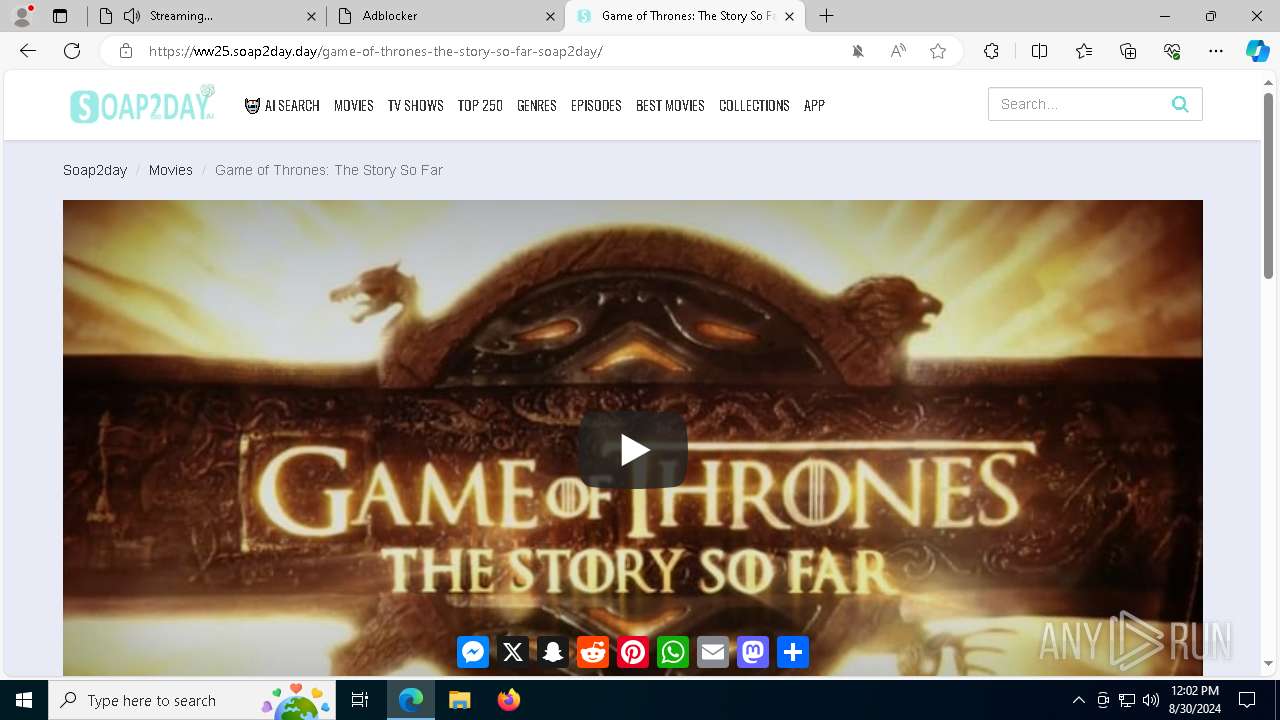Image resolution: width=1280 pixels, height=720 pixels.
Task: Close the Game of Thrones tab
Action: (x=789, y=16)
